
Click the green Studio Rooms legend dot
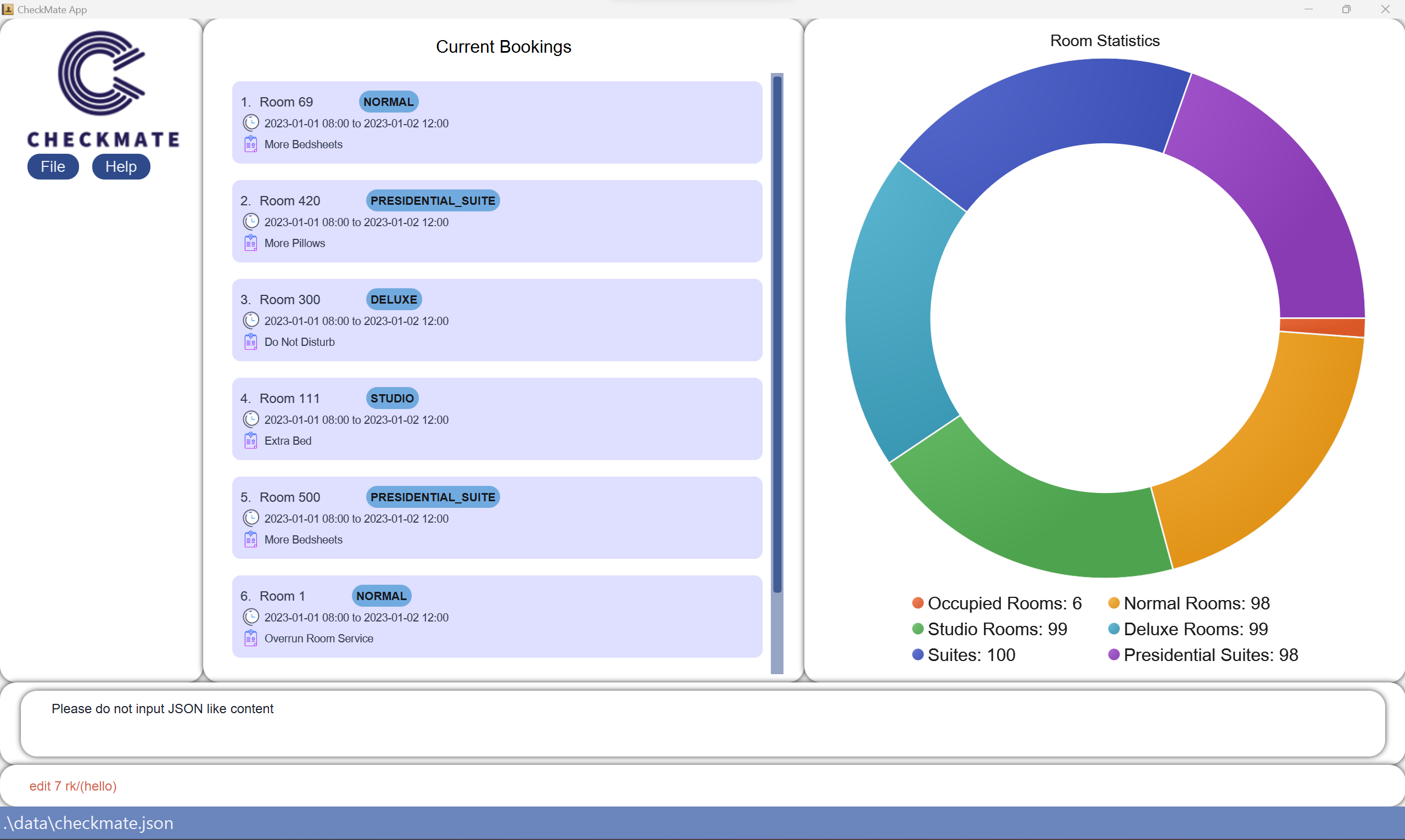[x=917, y=629]
